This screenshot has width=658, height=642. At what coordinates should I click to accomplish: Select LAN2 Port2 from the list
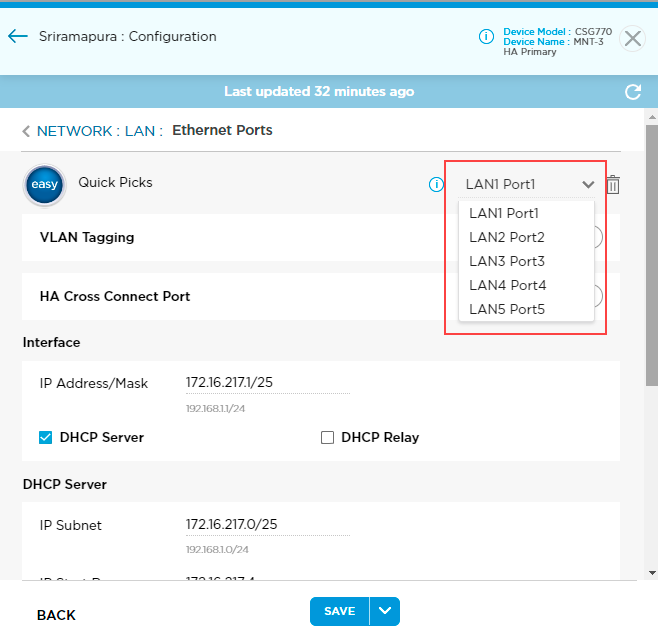click(507, 237)
